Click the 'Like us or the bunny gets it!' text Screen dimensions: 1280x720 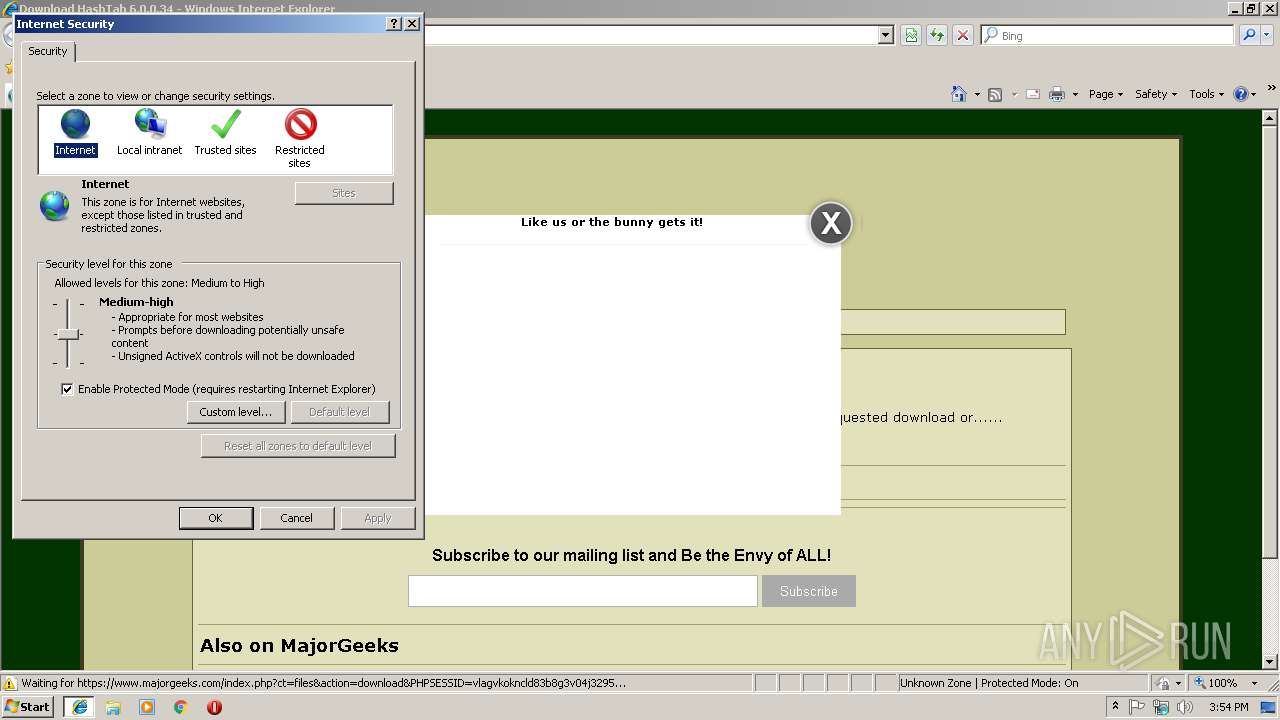(612, 222)
